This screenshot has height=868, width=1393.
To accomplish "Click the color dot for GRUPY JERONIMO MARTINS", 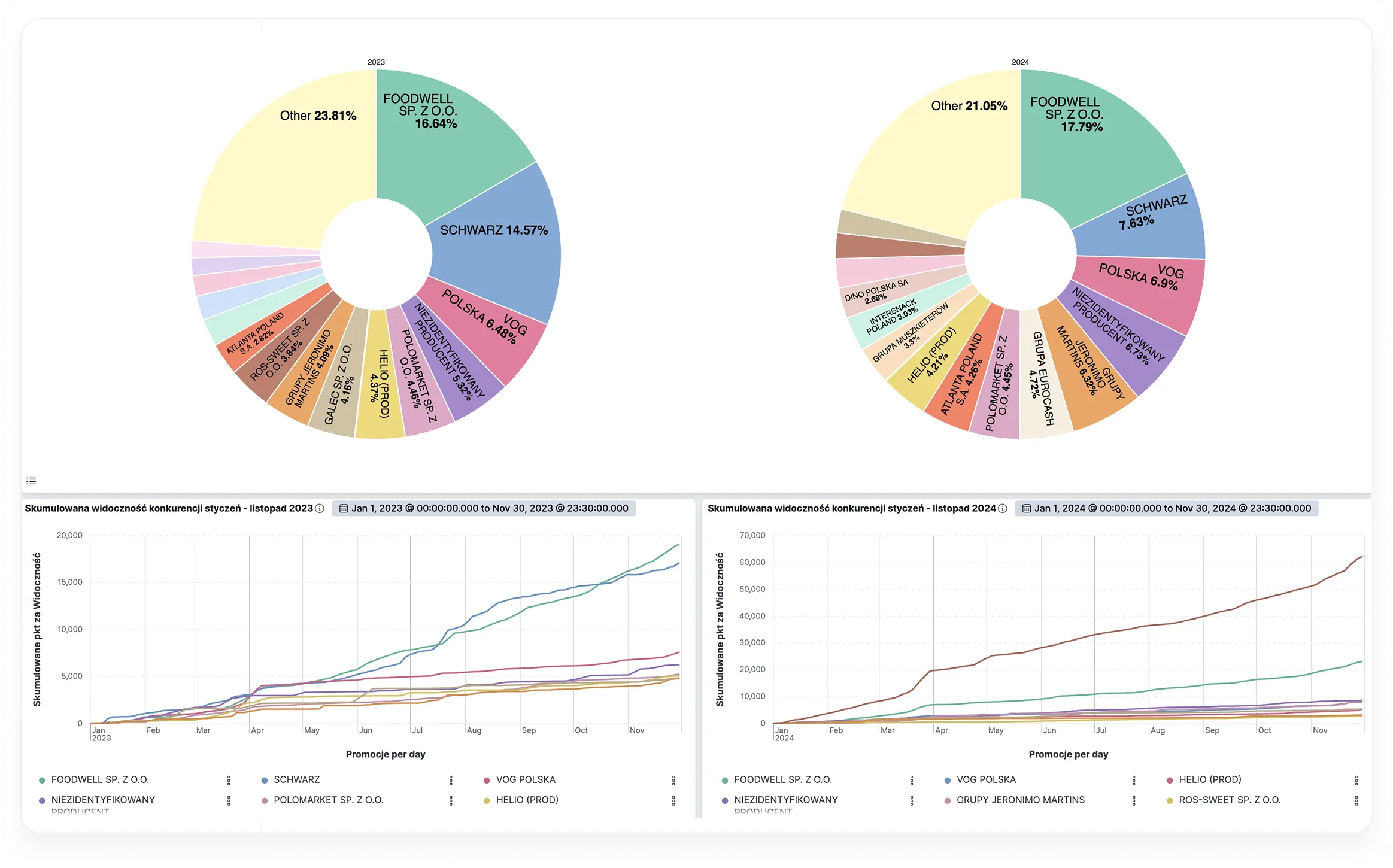I will coord(948,800).
